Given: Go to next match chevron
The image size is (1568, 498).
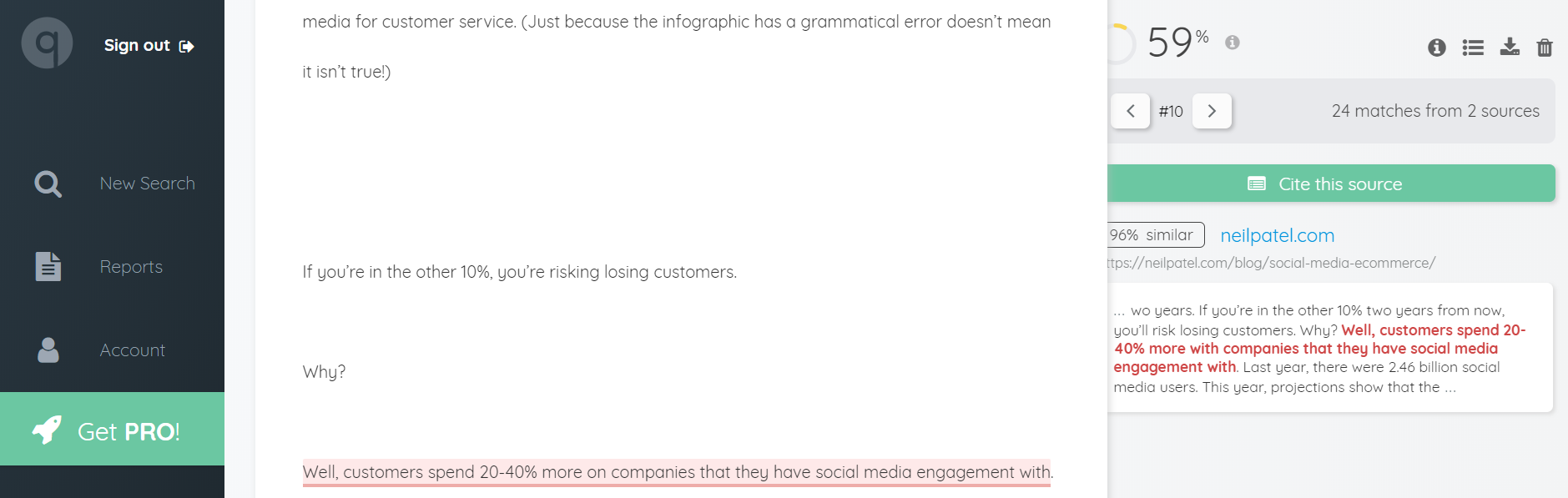Looking at the screenshot, I should [x=1212, y=111].
